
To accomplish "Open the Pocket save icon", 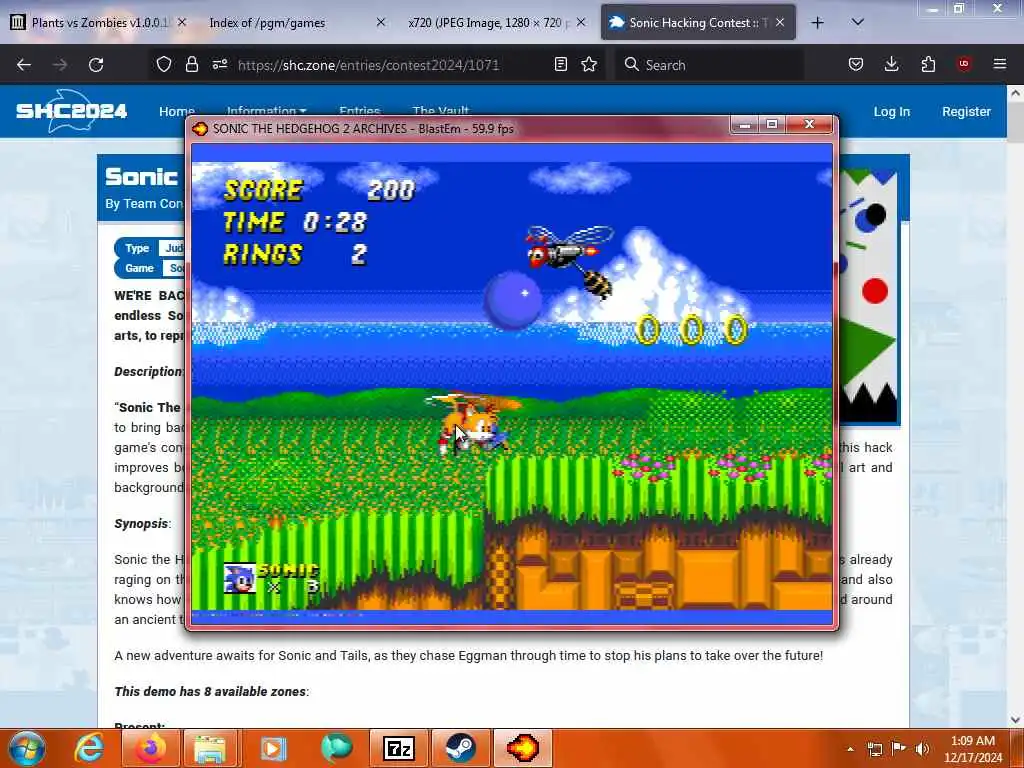I will point(856,64).
